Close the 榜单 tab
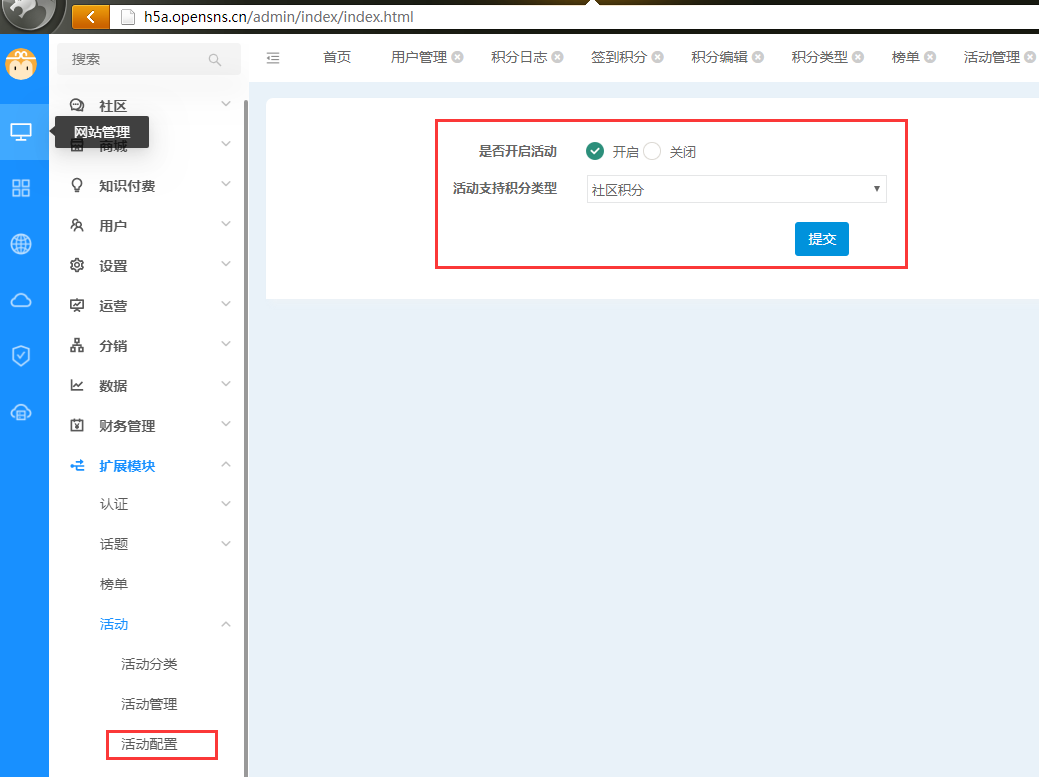1039x777 pixels. pyautogui.click(x=930, y=57)
